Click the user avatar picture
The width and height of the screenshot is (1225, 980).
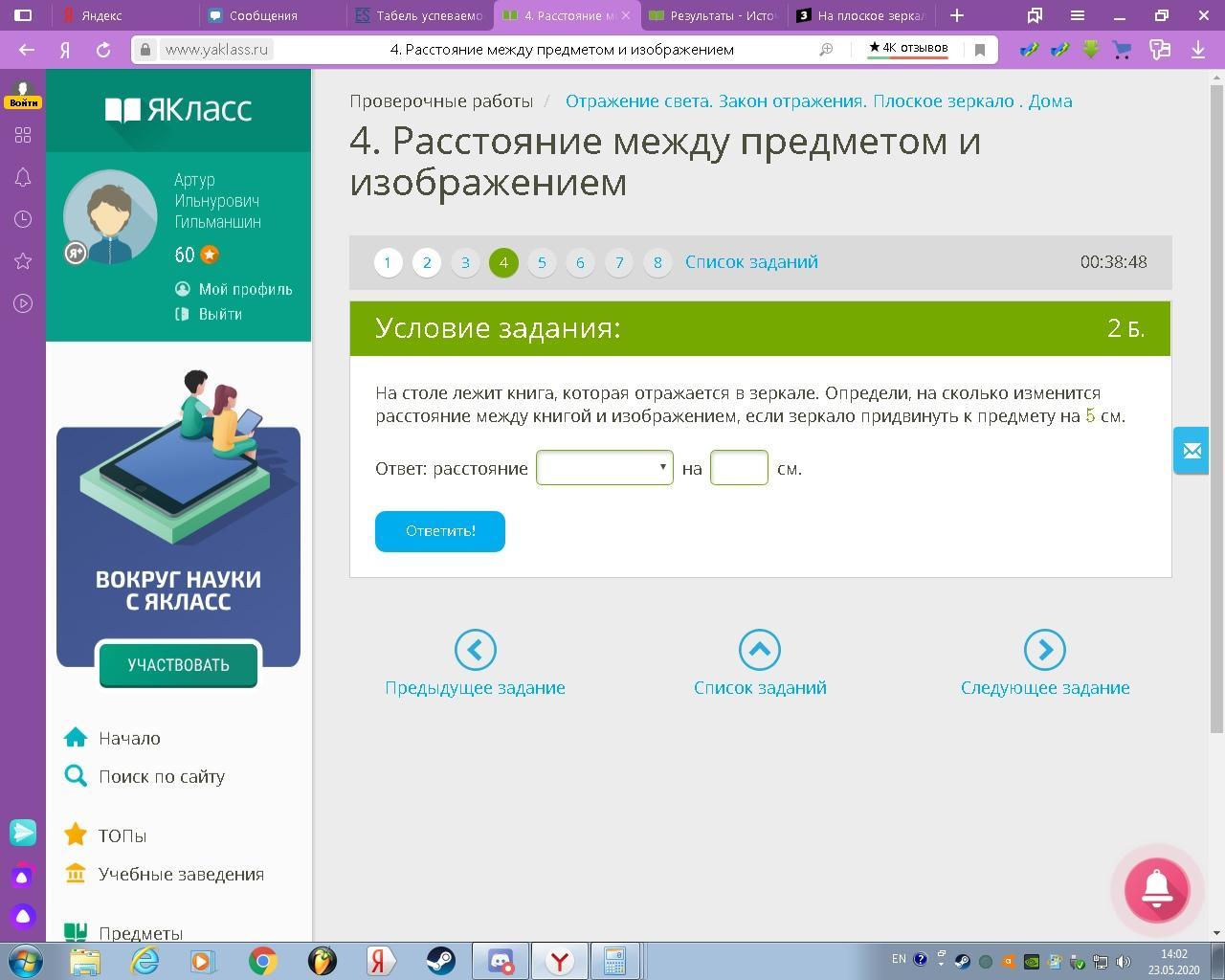pyautogui.click(x=110, y=217)
